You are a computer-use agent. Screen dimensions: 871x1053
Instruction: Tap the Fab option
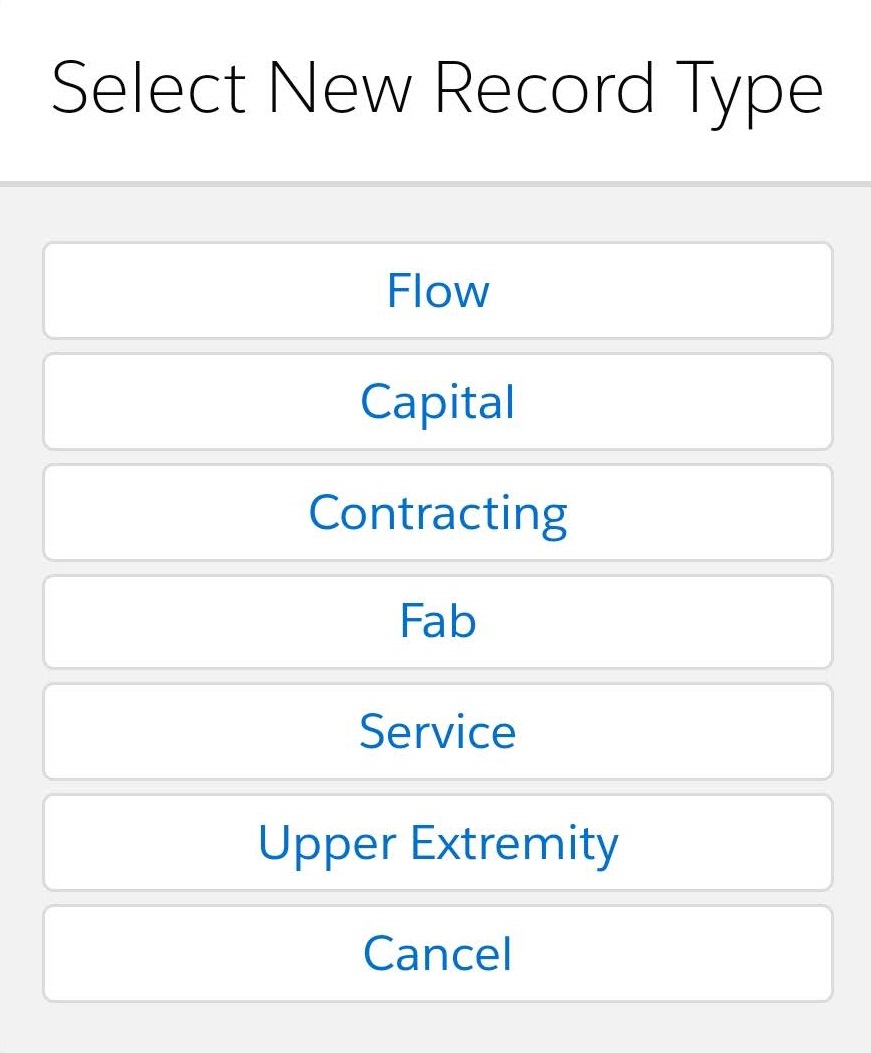437,622
